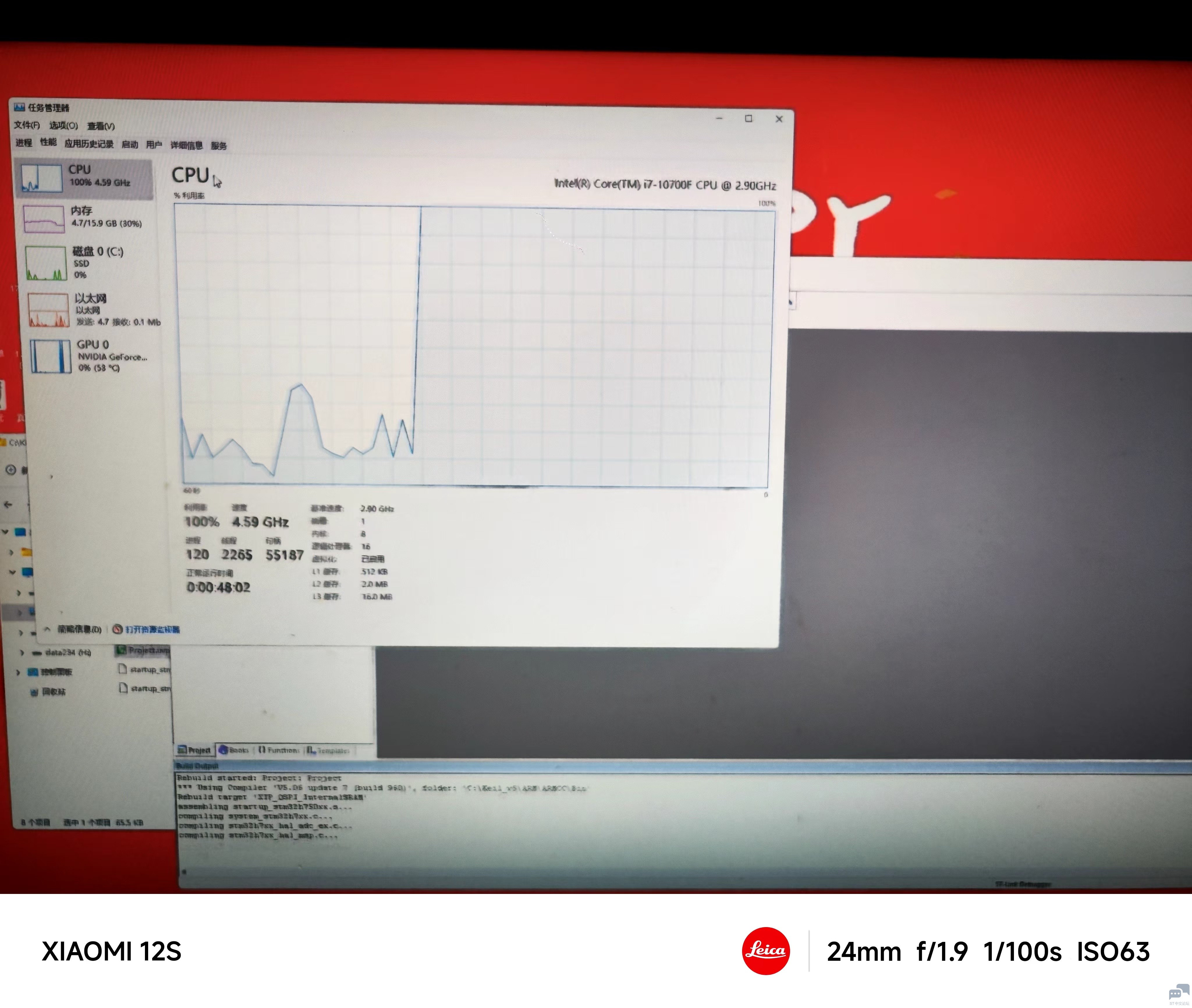The image size is (1192, 1008).
Task: Select the 性能 tab
Action: pyautogui.click(x=49, y=142)
